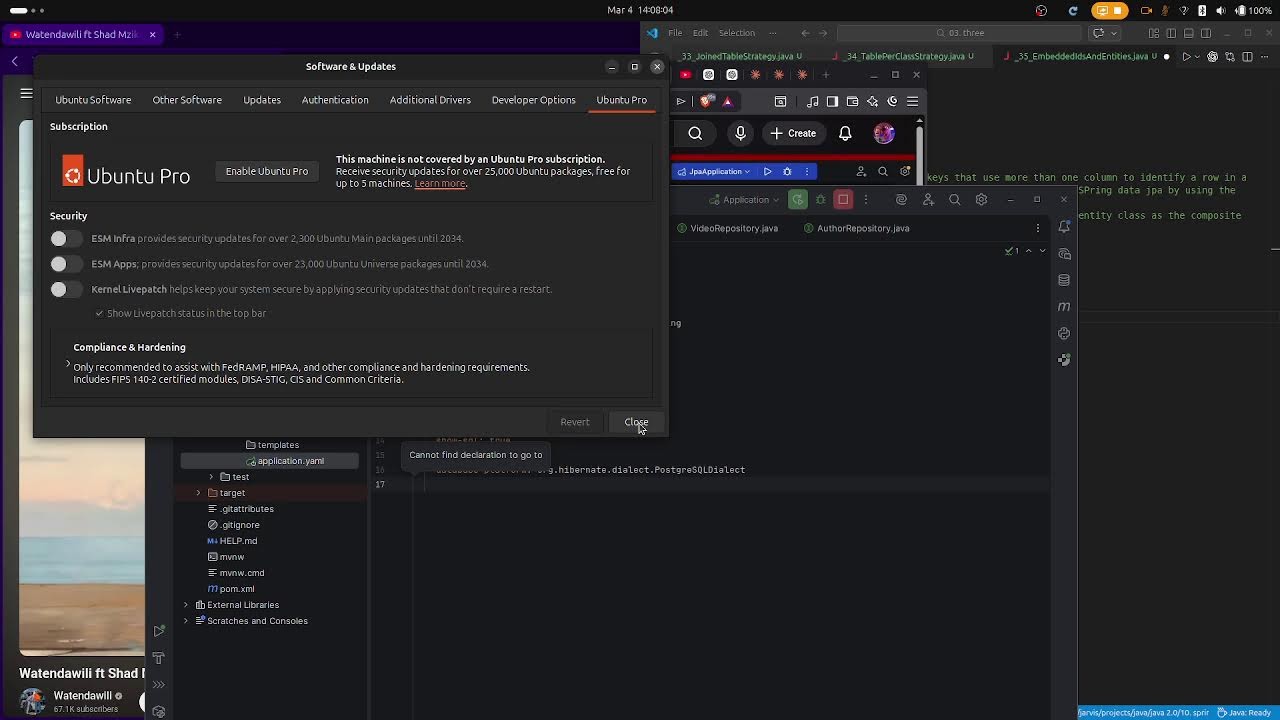Click JpaApplication debug bug icon
1280x720 pixels.
tap(787, 171)
